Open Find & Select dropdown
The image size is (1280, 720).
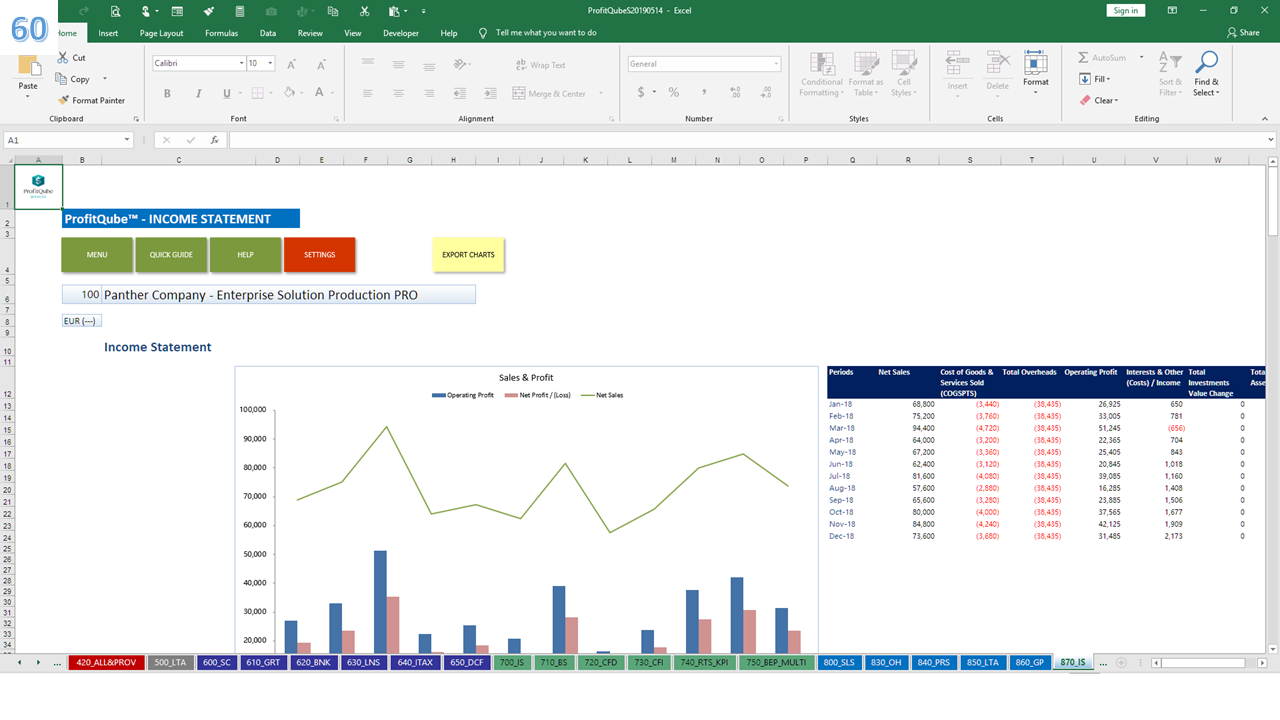coord(1207,74)
